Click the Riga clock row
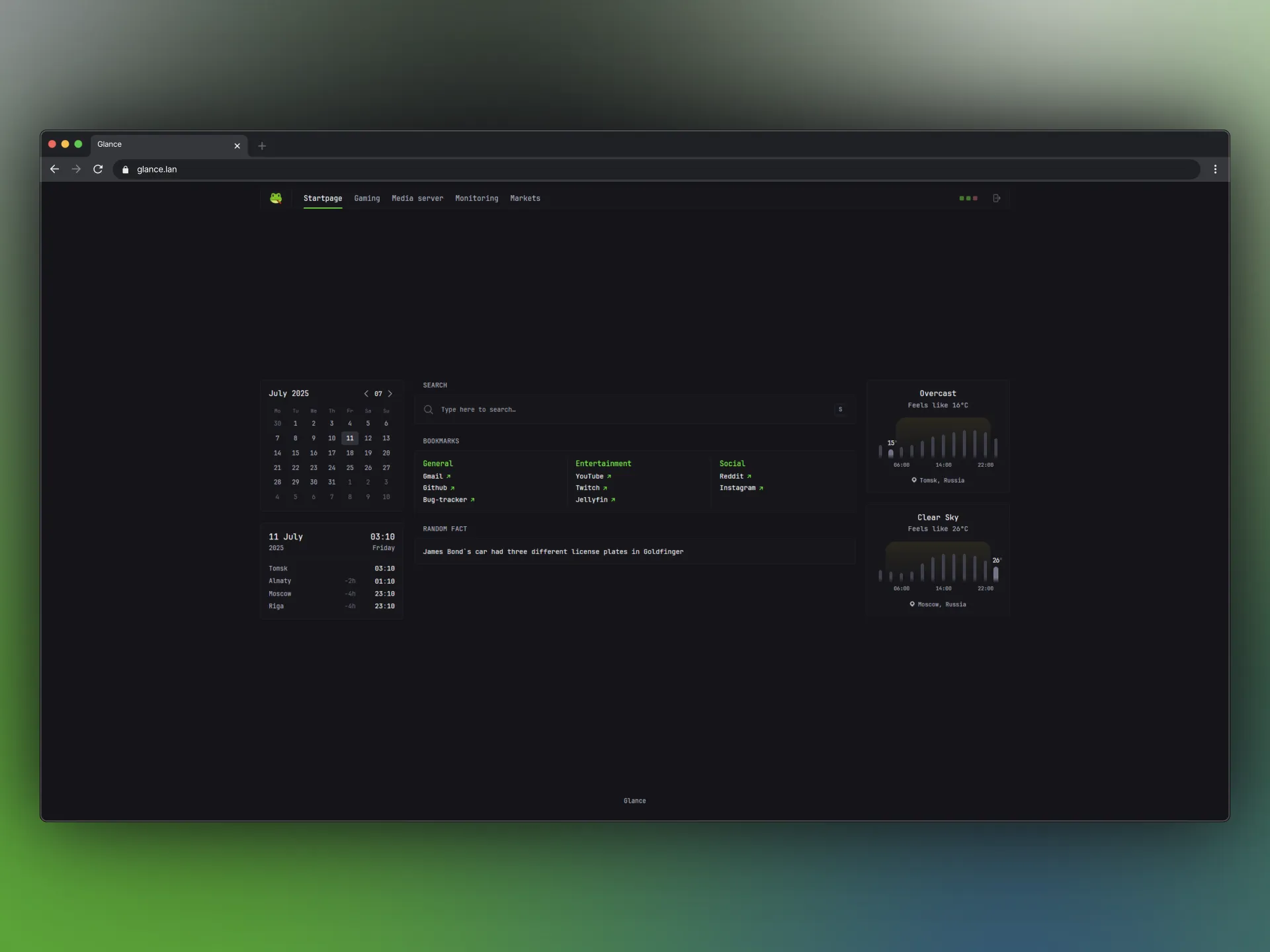The image size is (1270, 952). point(331,606)
